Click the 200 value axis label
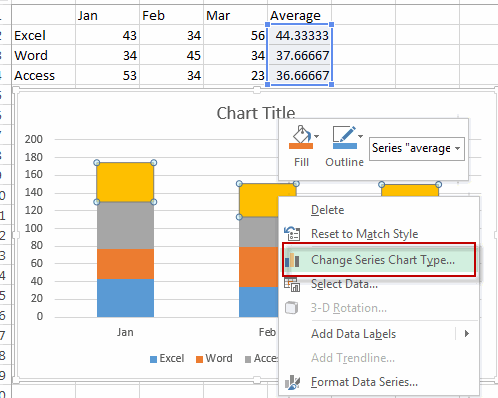The image size is (498, 398). point(34,139)
